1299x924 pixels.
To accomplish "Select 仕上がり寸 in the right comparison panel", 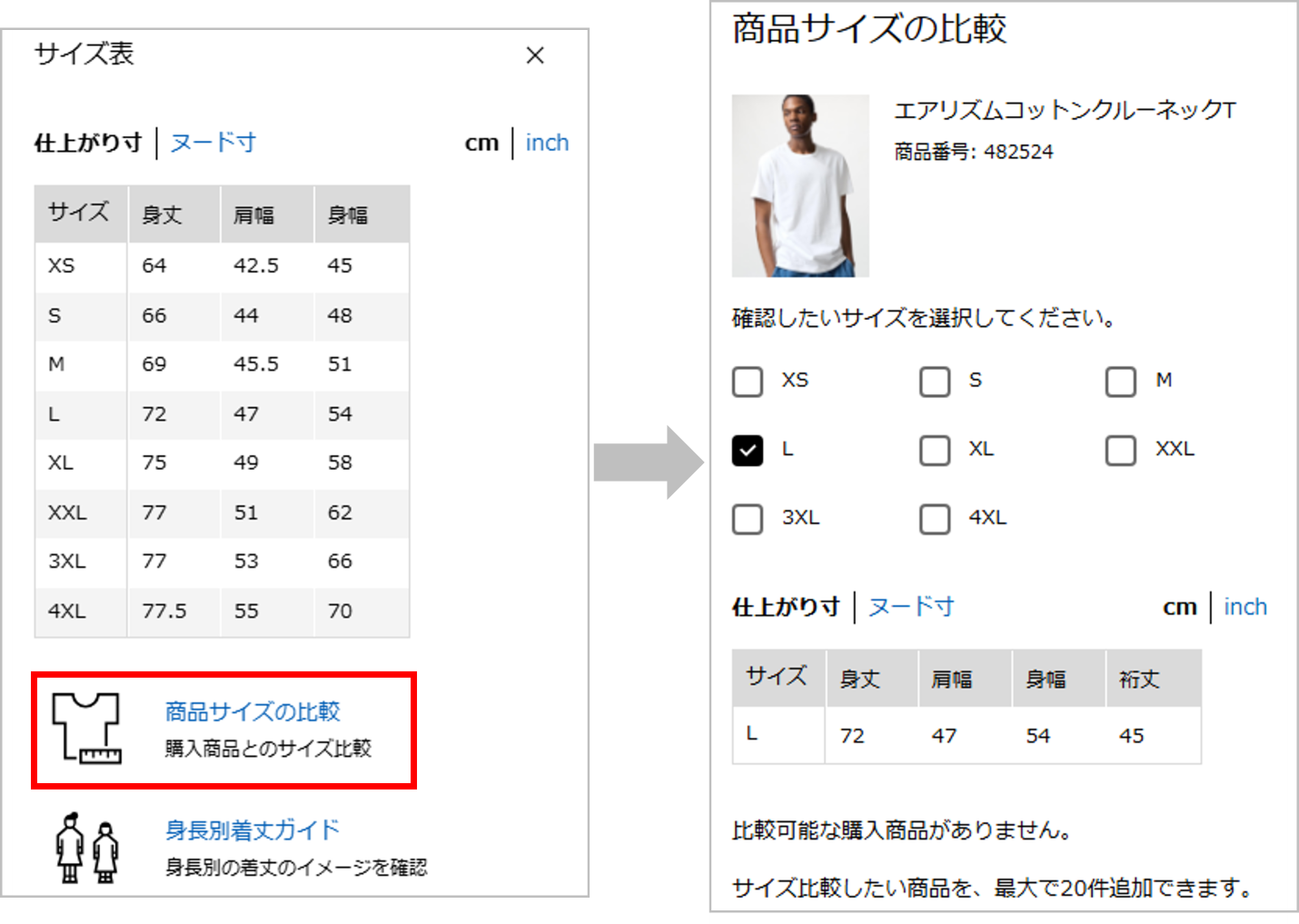I will [x=785, y=606].
